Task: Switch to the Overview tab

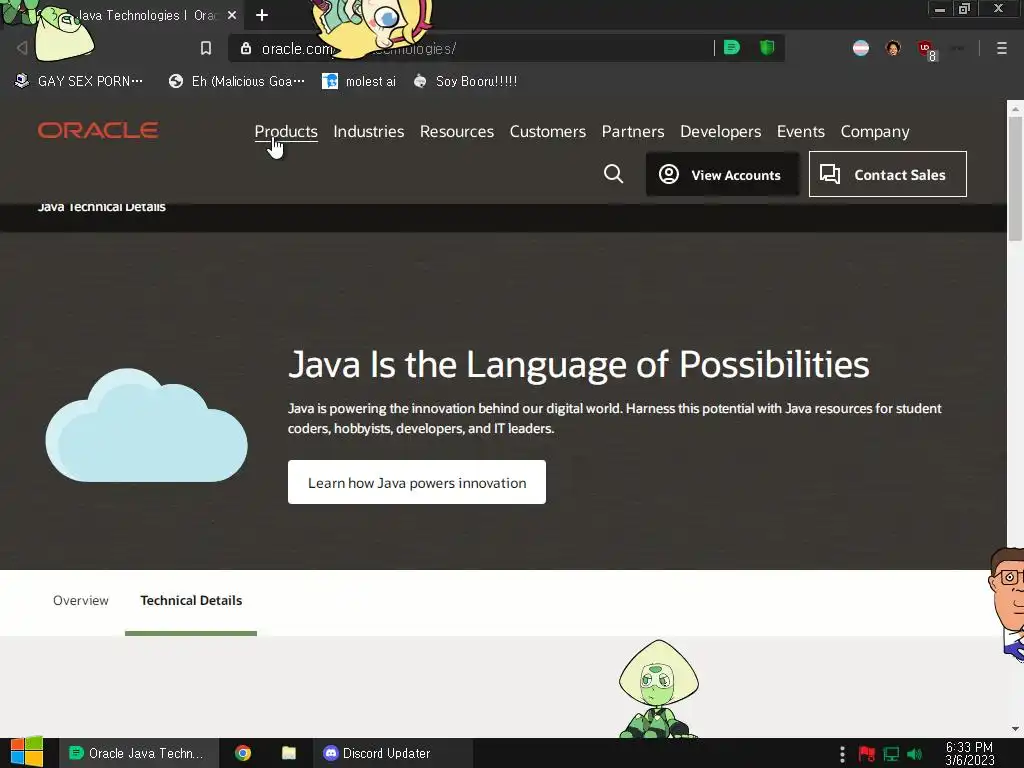Action: tap(81, 600)
